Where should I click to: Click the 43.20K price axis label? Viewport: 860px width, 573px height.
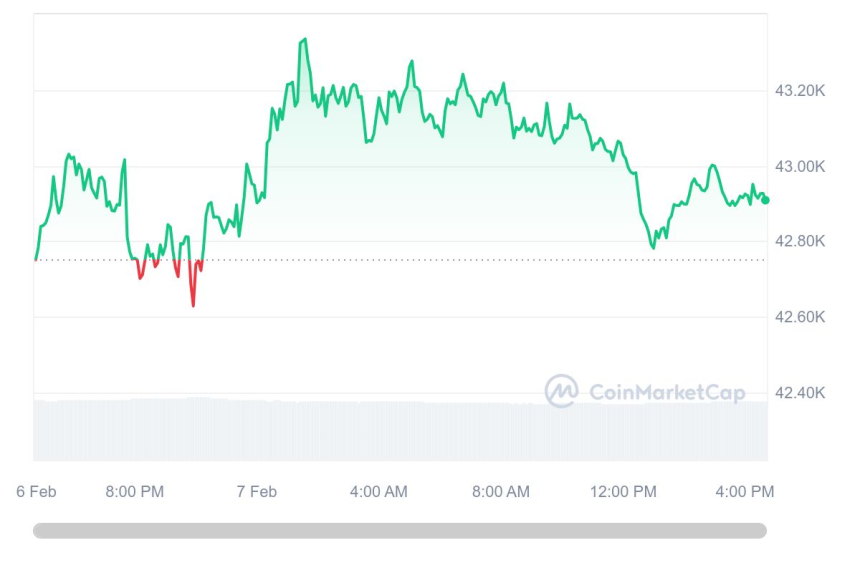click(x=800, y=91)
